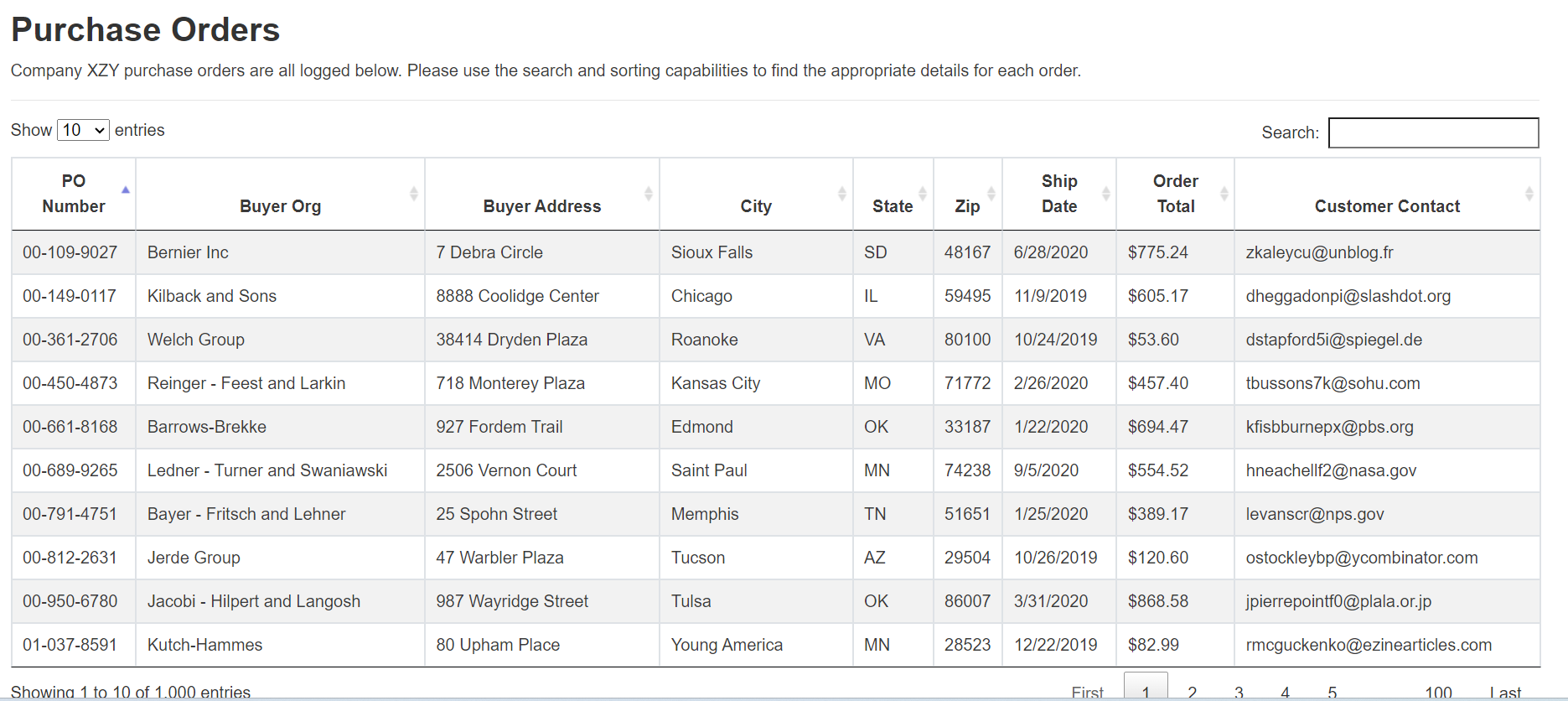This screenshot has height=701, width=1568.
Task: Select the Bernier Inc row PO number
Action: coord(70,252)
